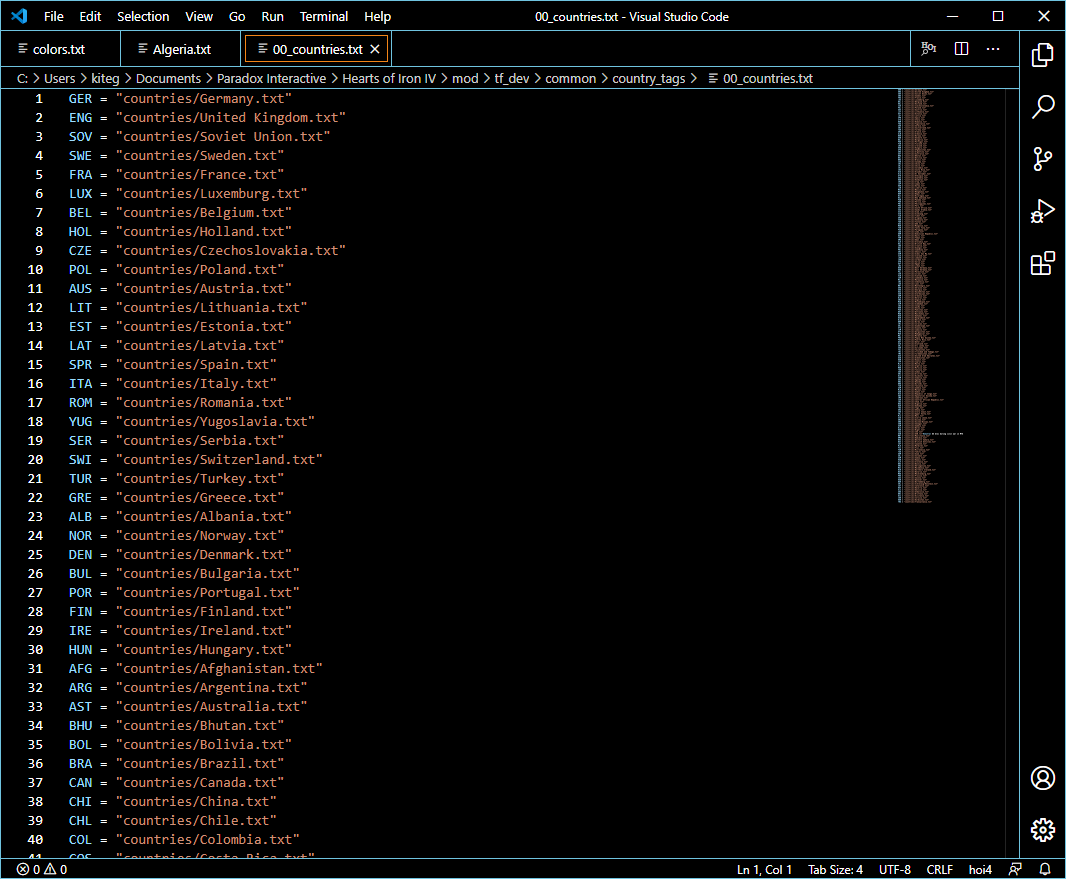Open the Explorer view in the activity bar
1066x879 pixels.
(x=1042, y=55)
